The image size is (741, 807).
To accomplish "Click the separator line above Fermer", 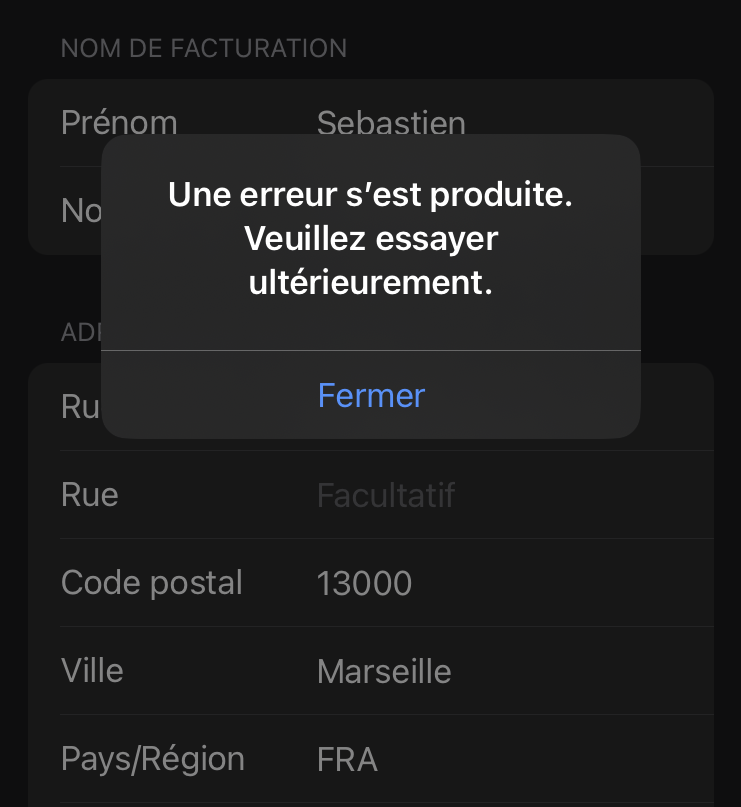I will tap(371, 351).
